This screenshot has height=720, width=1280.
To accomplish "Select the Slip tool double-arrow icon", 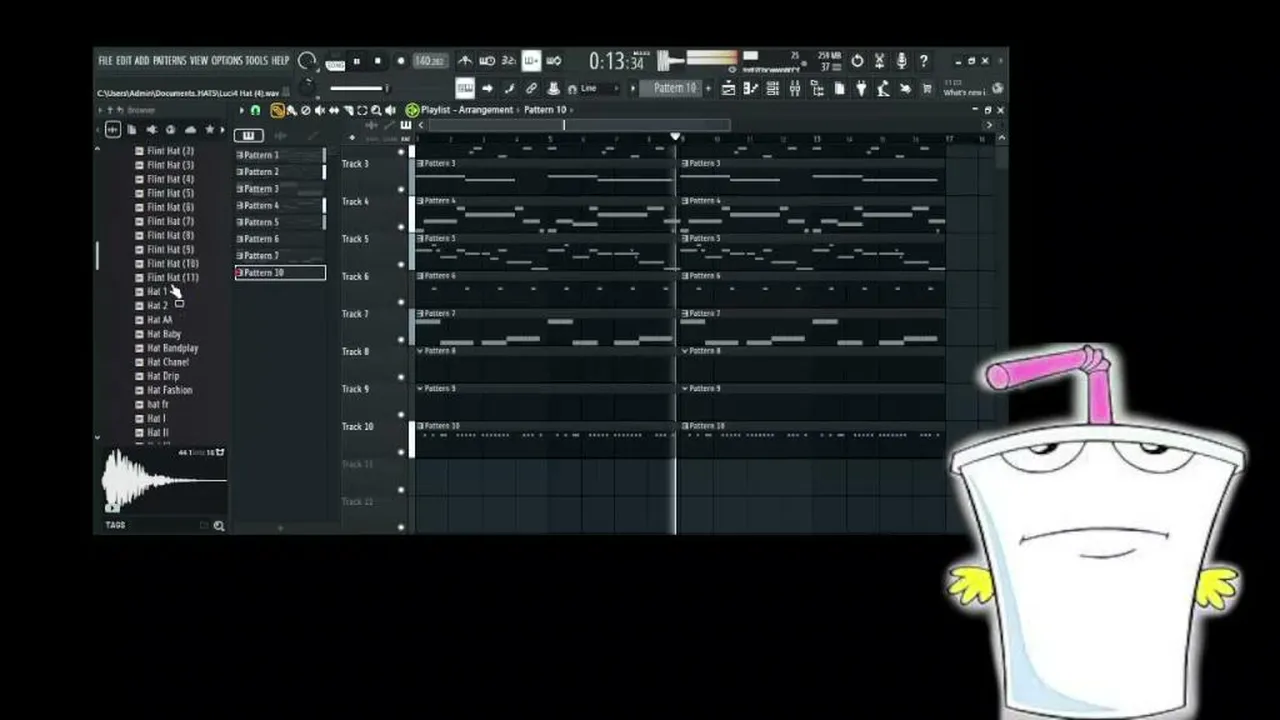I will [x=333, y=110].
